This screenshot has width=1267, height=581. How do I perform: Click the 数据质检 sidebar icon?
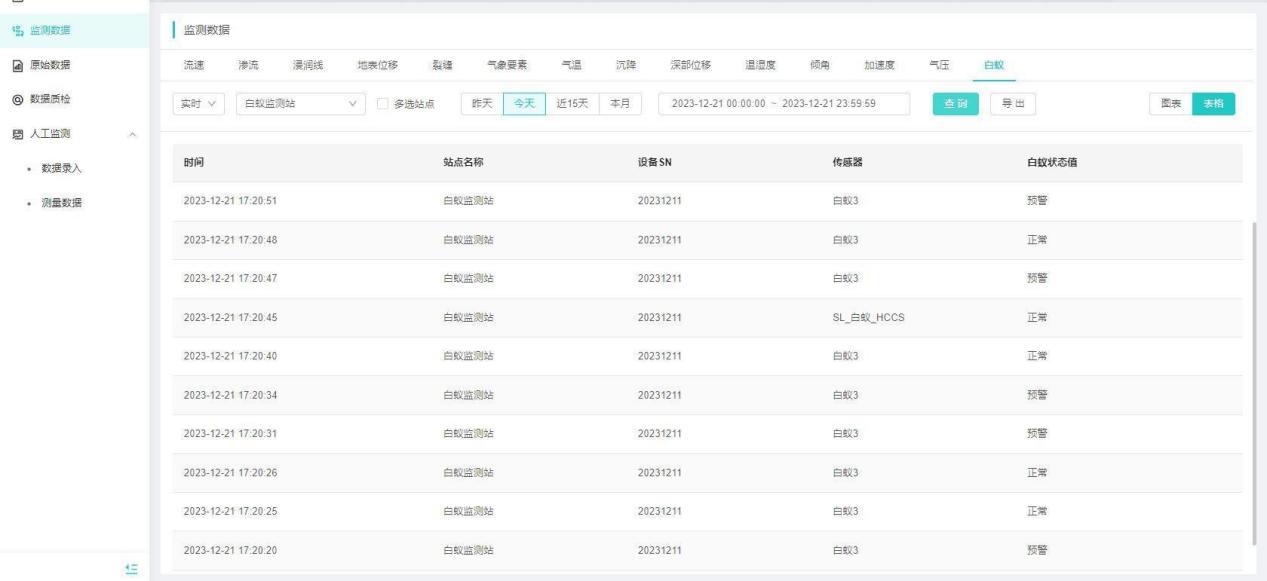[17, 99]
